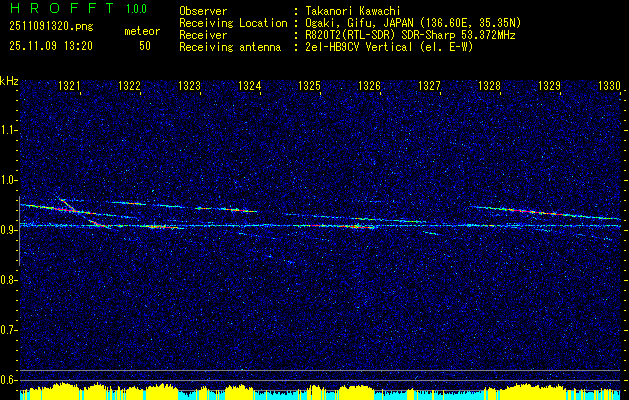Click the 1327 time marker
Image resolution: width=629 pixels, height=400 pixels.
point(430,86)
